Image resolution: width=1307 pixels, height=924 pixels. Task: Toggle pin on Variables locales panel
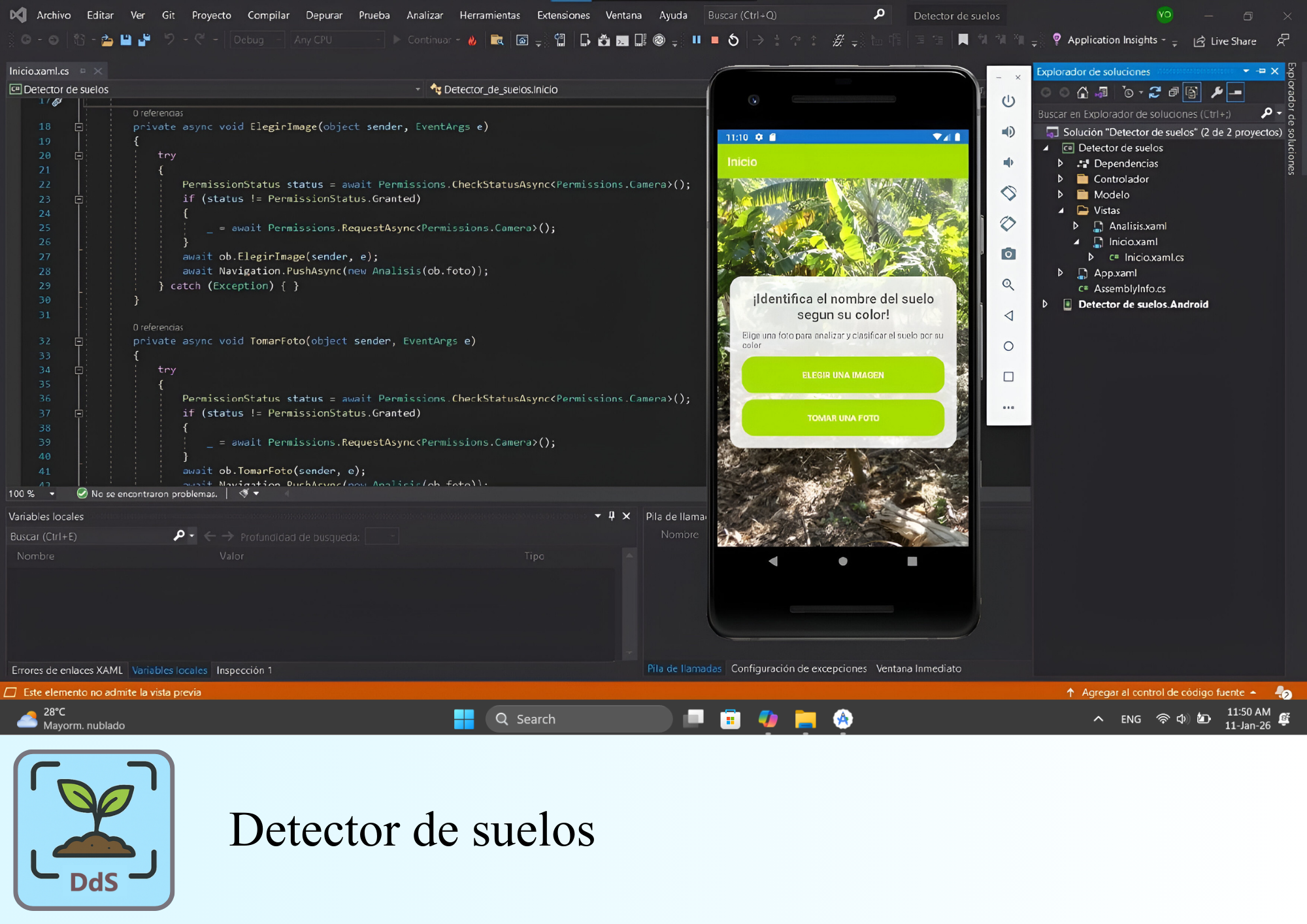pyautogui.click(x=612, y=516)
